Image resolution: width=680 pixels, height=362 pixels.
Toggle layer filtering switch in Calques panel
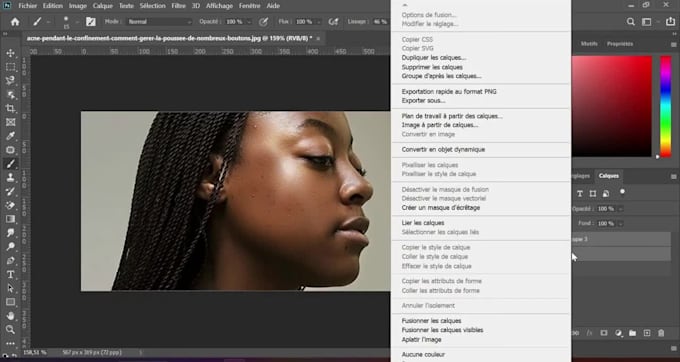coord(623,192)
